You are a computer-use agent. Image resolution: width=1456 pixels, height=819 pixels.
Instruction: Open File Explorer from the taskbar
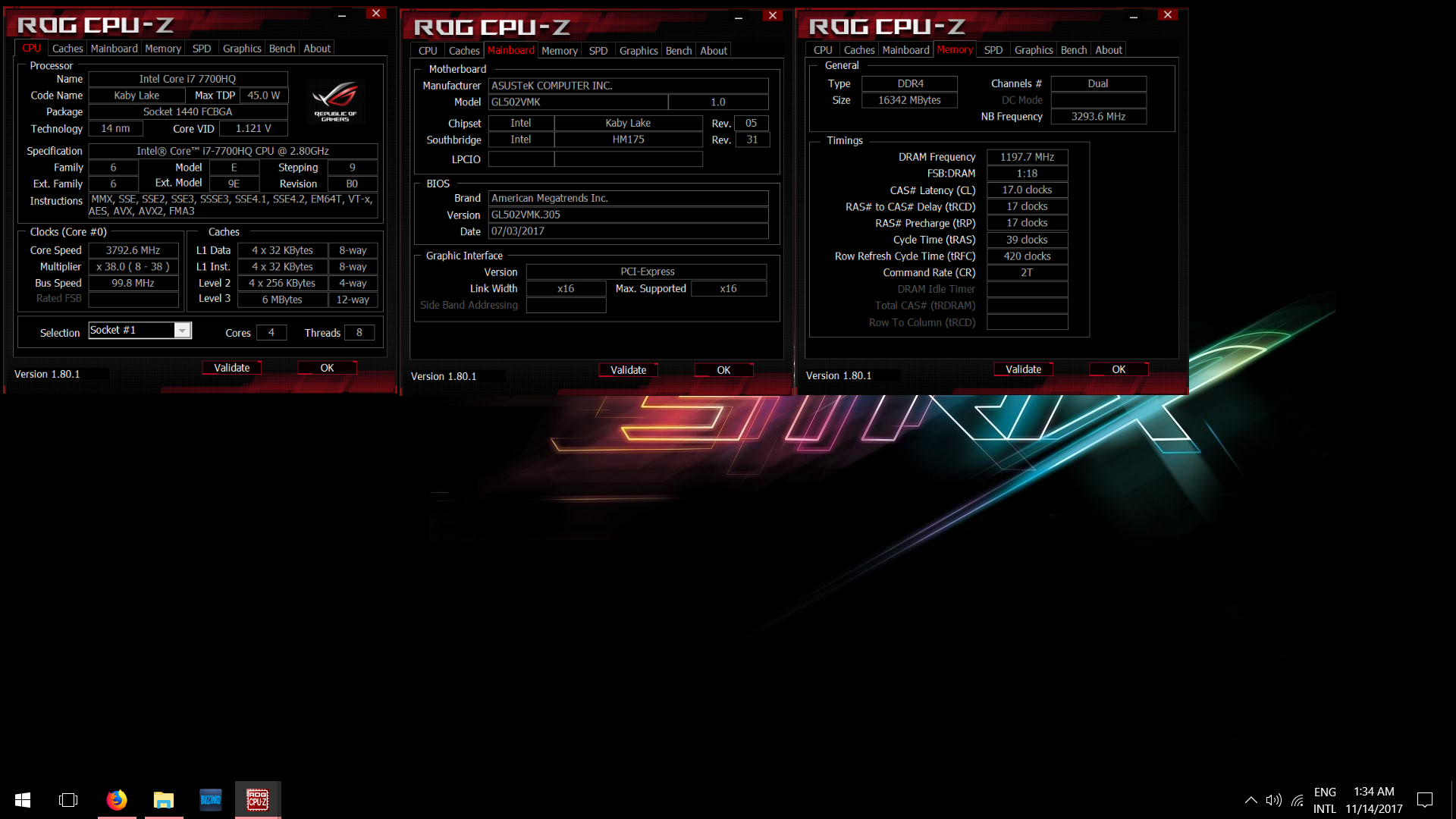164,800
